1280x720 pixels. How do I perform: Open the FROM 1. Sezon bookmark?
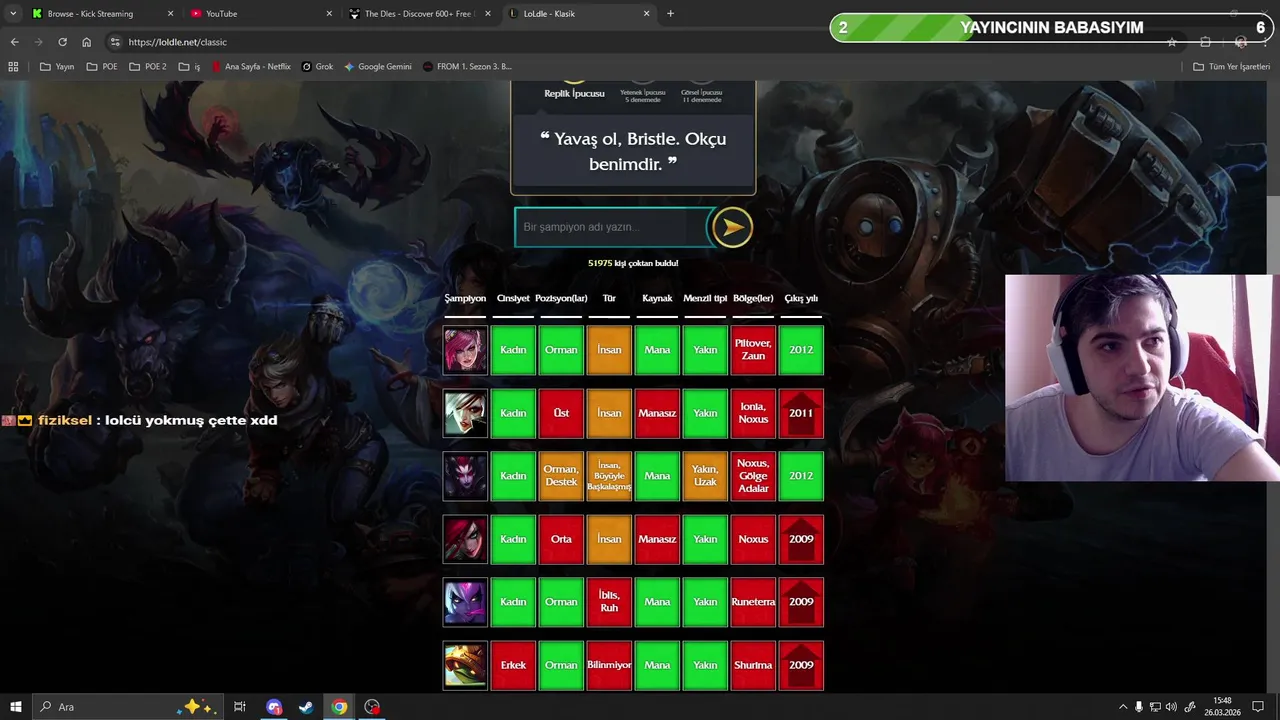click(x=467, y=67)
